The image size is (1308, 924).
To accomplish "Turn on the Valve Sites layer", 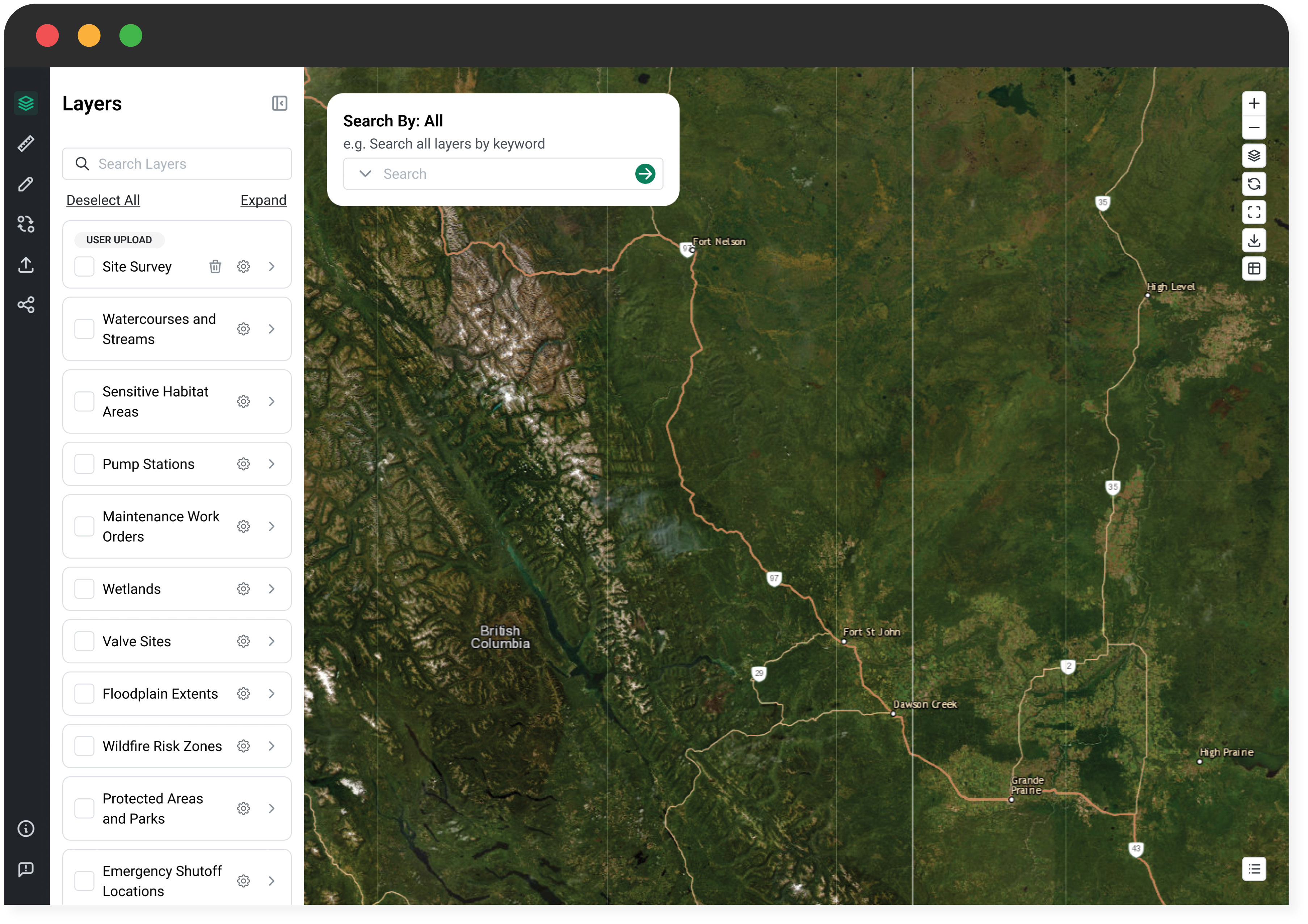I will pyautogui.click(x=84, y=642).
